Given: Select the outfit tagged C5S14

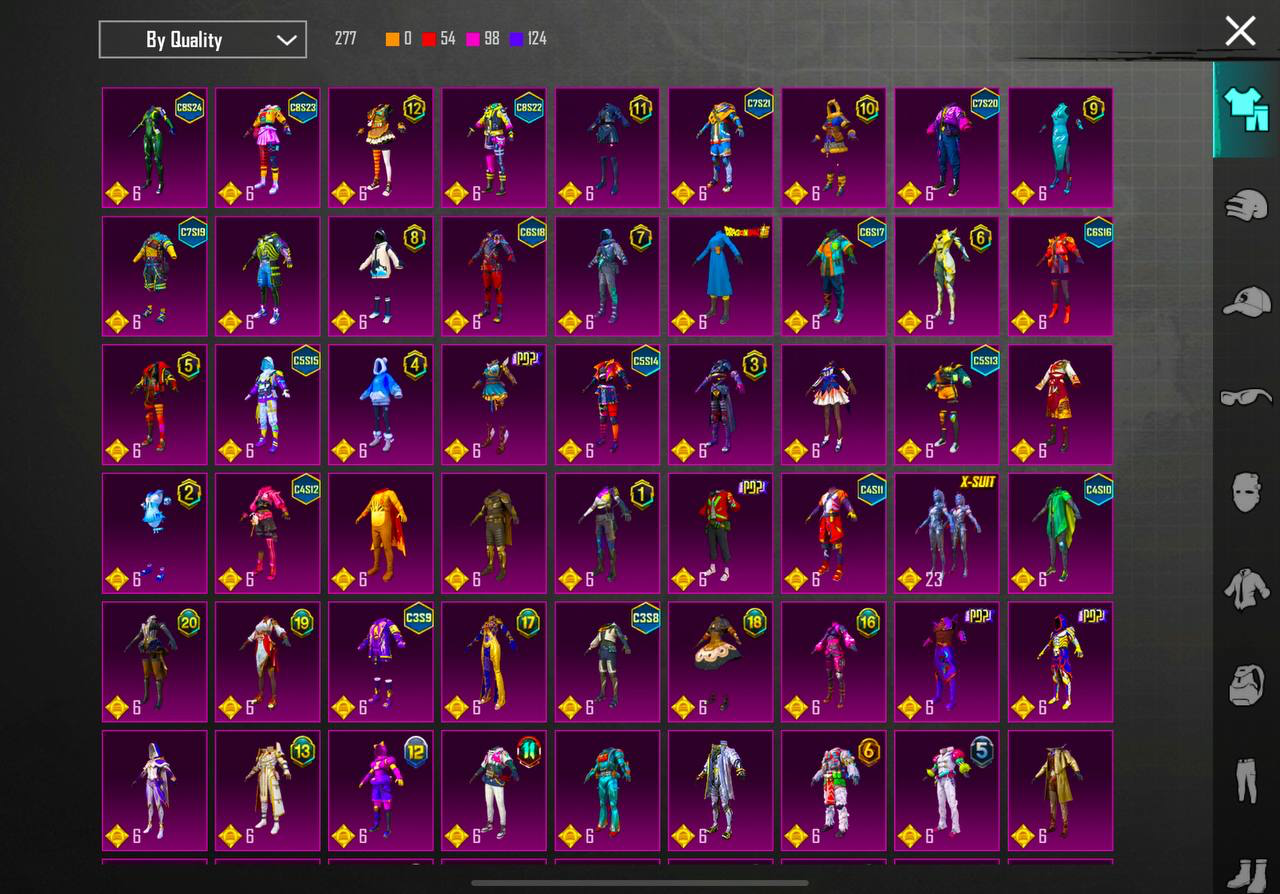Looking at the screenshot, I should [607, 405].
